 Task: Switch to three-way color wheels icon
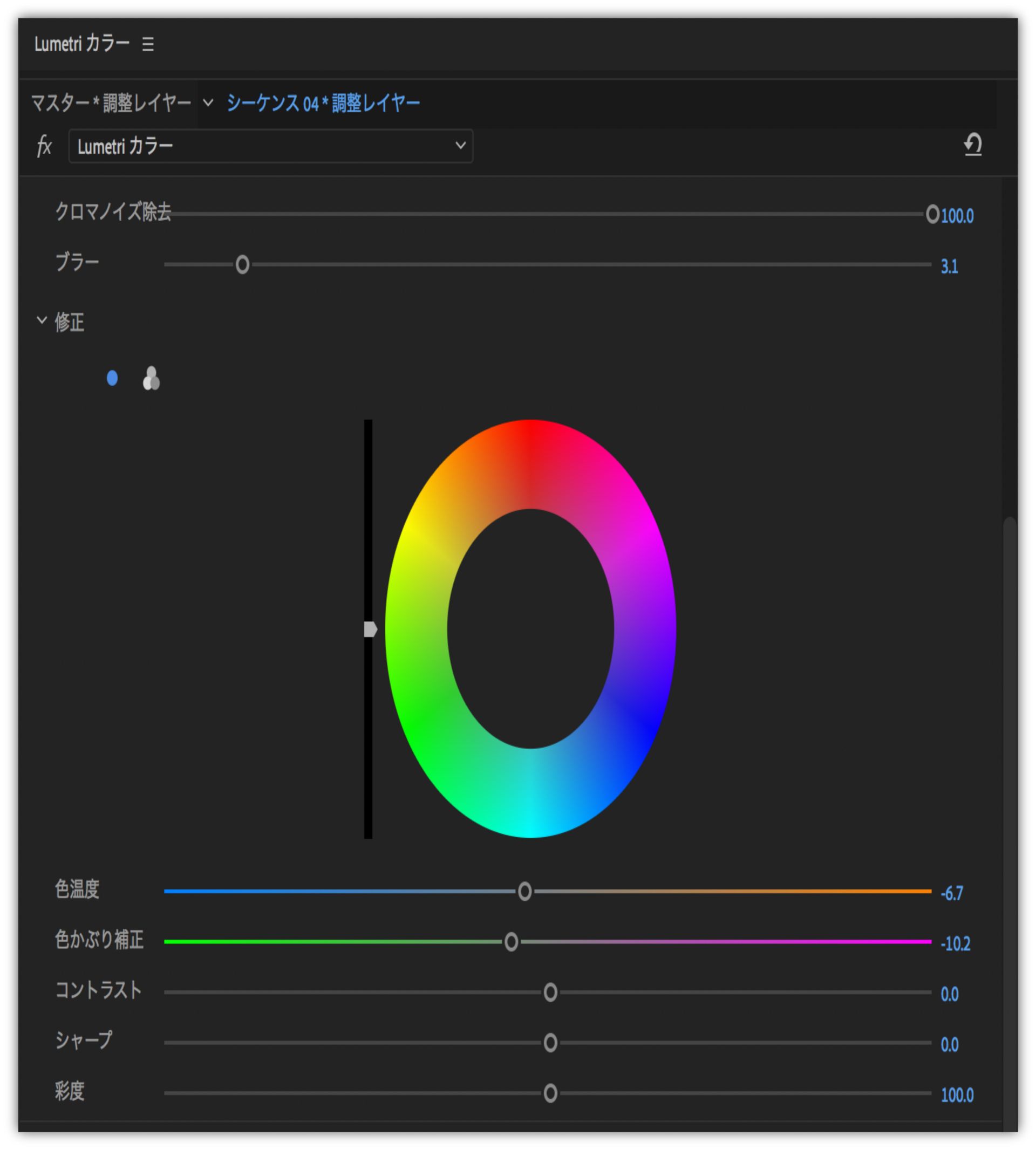[151, 379]
